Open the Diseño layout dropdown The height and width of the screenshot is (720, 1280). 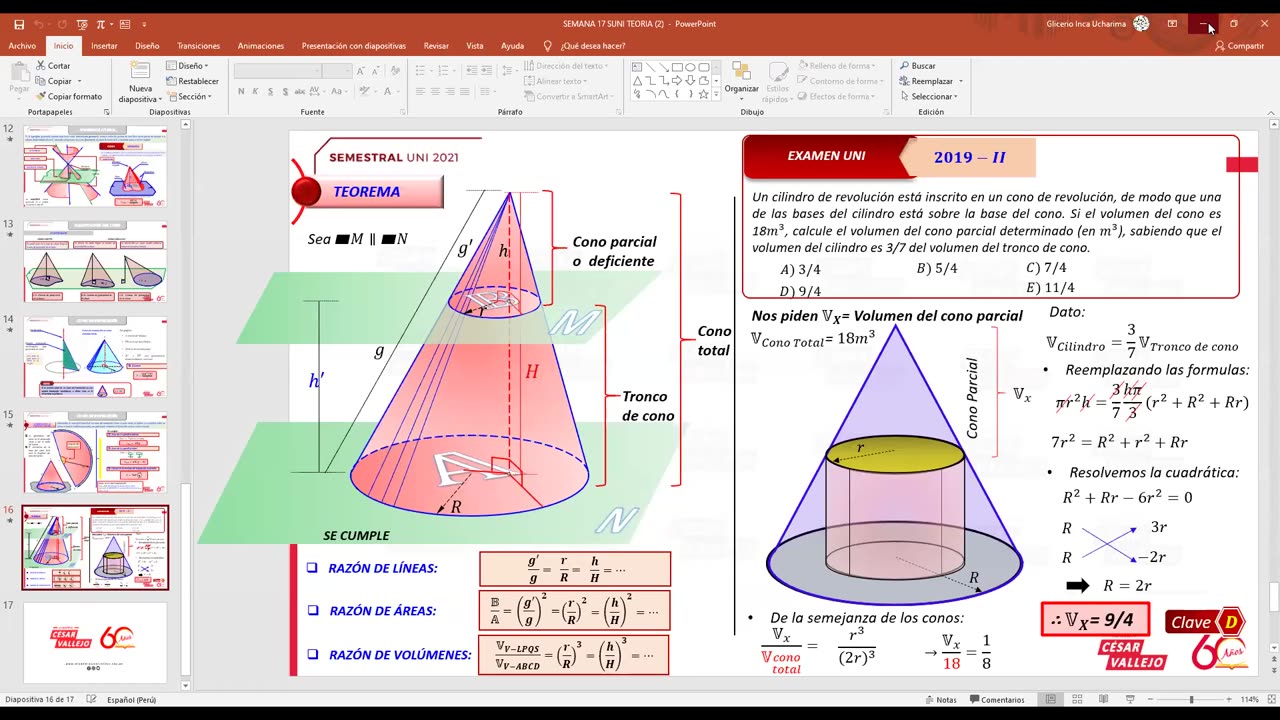188,66
